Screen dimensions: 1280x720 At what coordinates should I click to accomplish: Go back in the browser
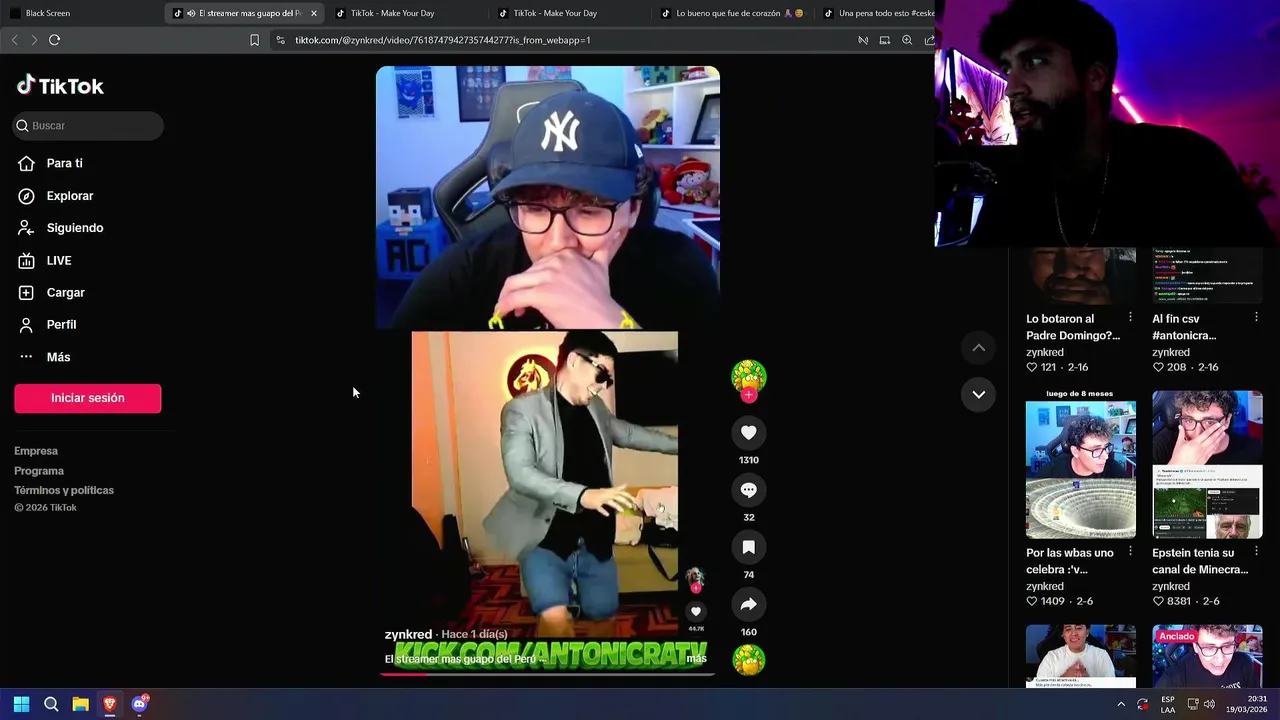coord(14,40)
